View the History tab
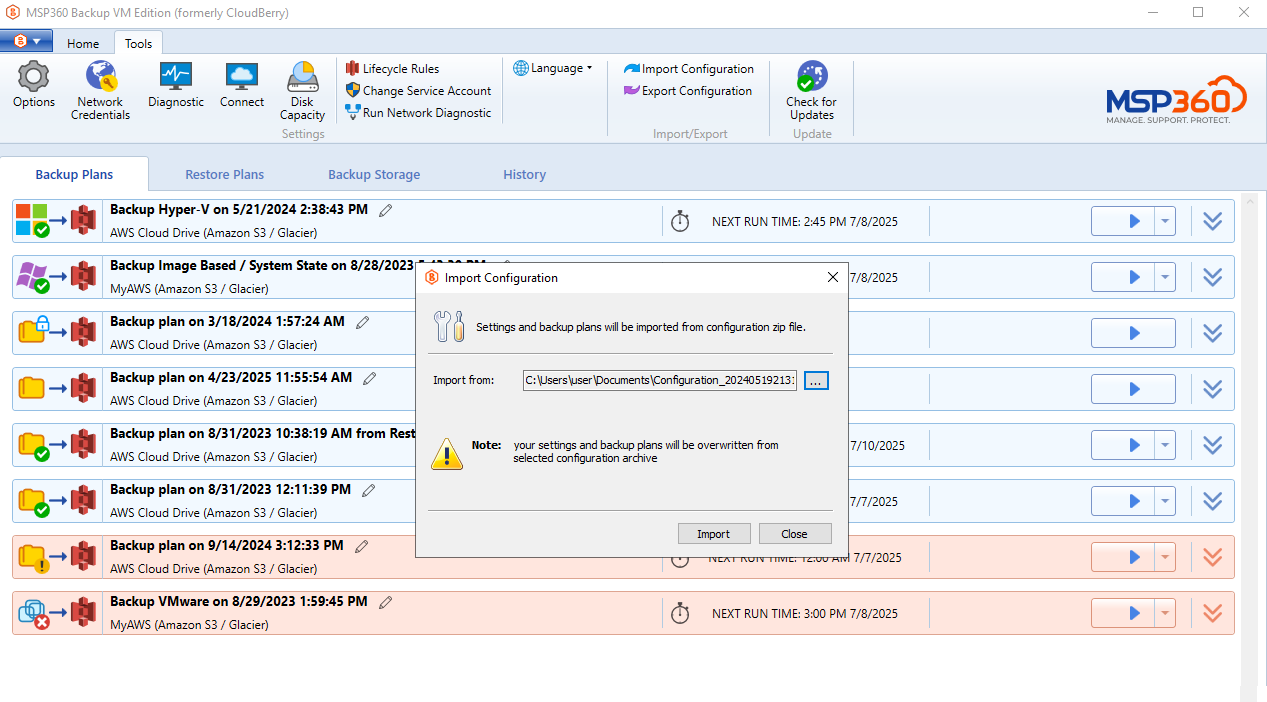 point(524,174)
